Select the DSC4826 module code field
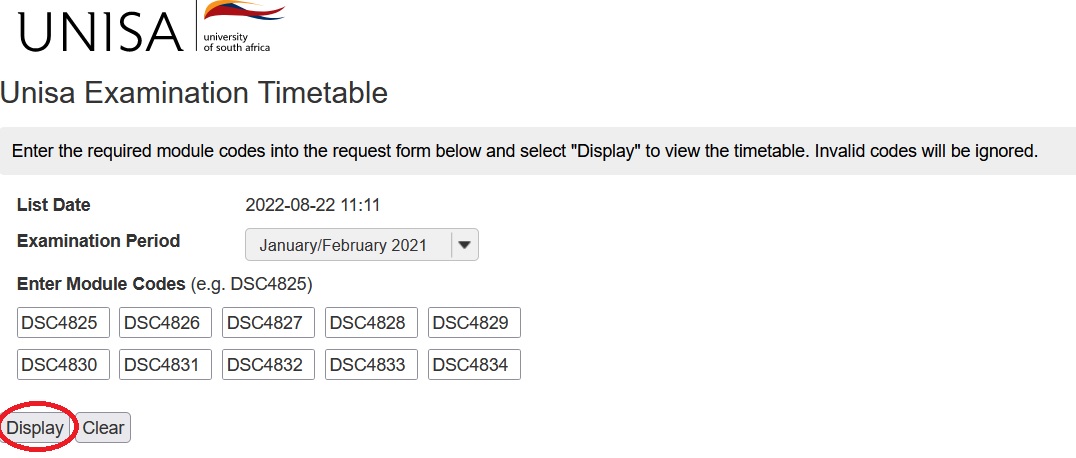Image resolution: width=1076 pixels, height=458 pixels. [x=166, y=323]
